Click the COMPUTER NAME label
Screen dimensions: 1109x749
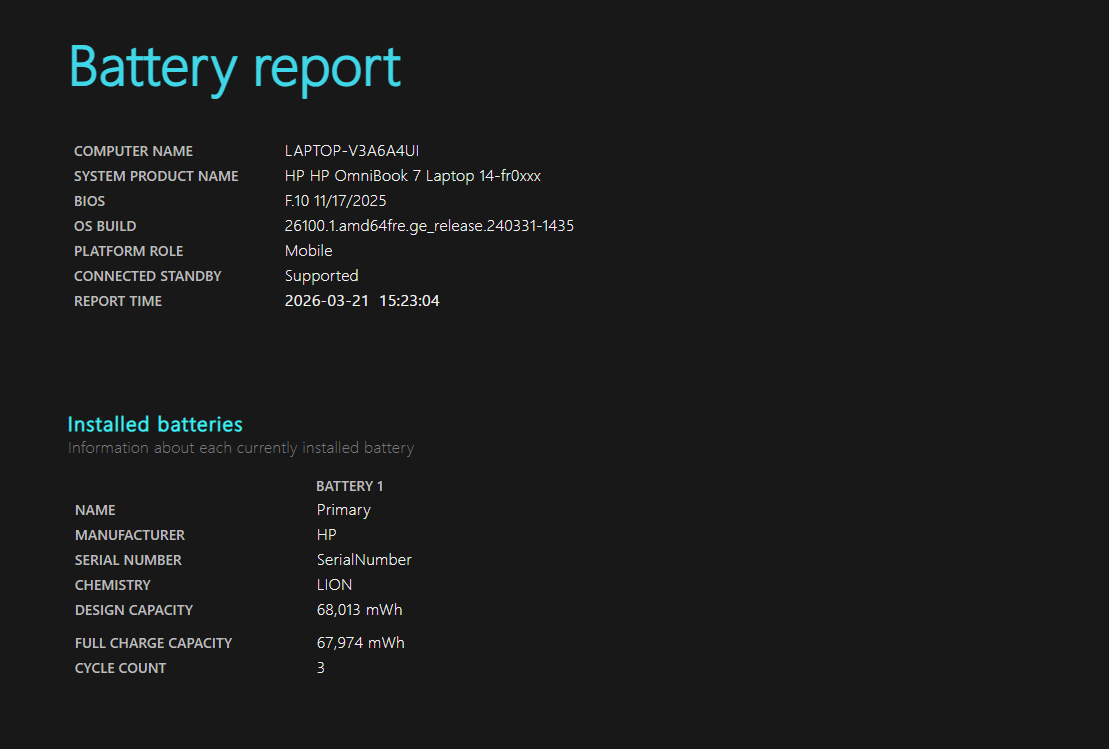tap(133, 151)
